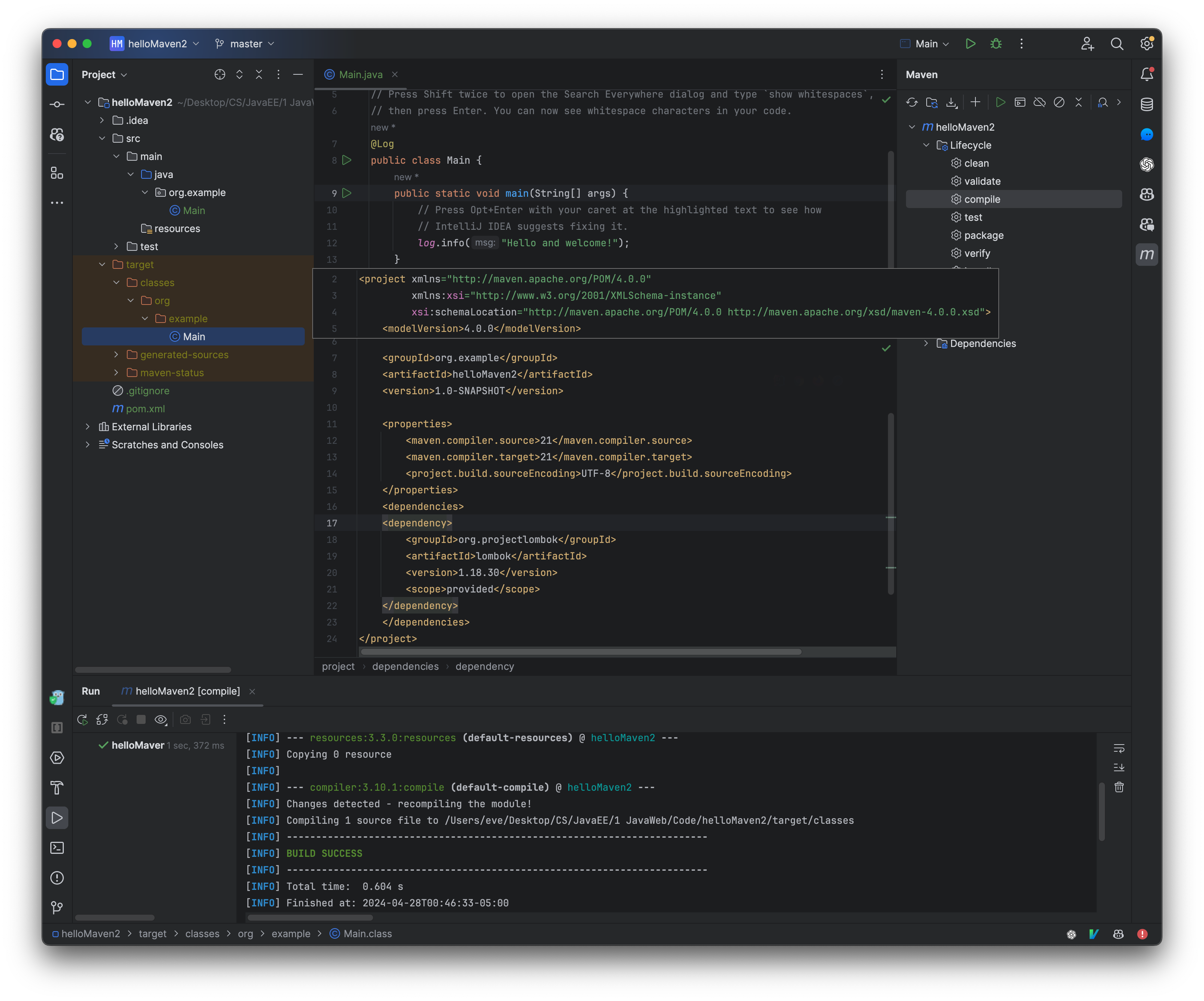This screenshot has width=1204, height=1001.
Task: Reload all Maven projects in the Maven panel
Action: 912,102
